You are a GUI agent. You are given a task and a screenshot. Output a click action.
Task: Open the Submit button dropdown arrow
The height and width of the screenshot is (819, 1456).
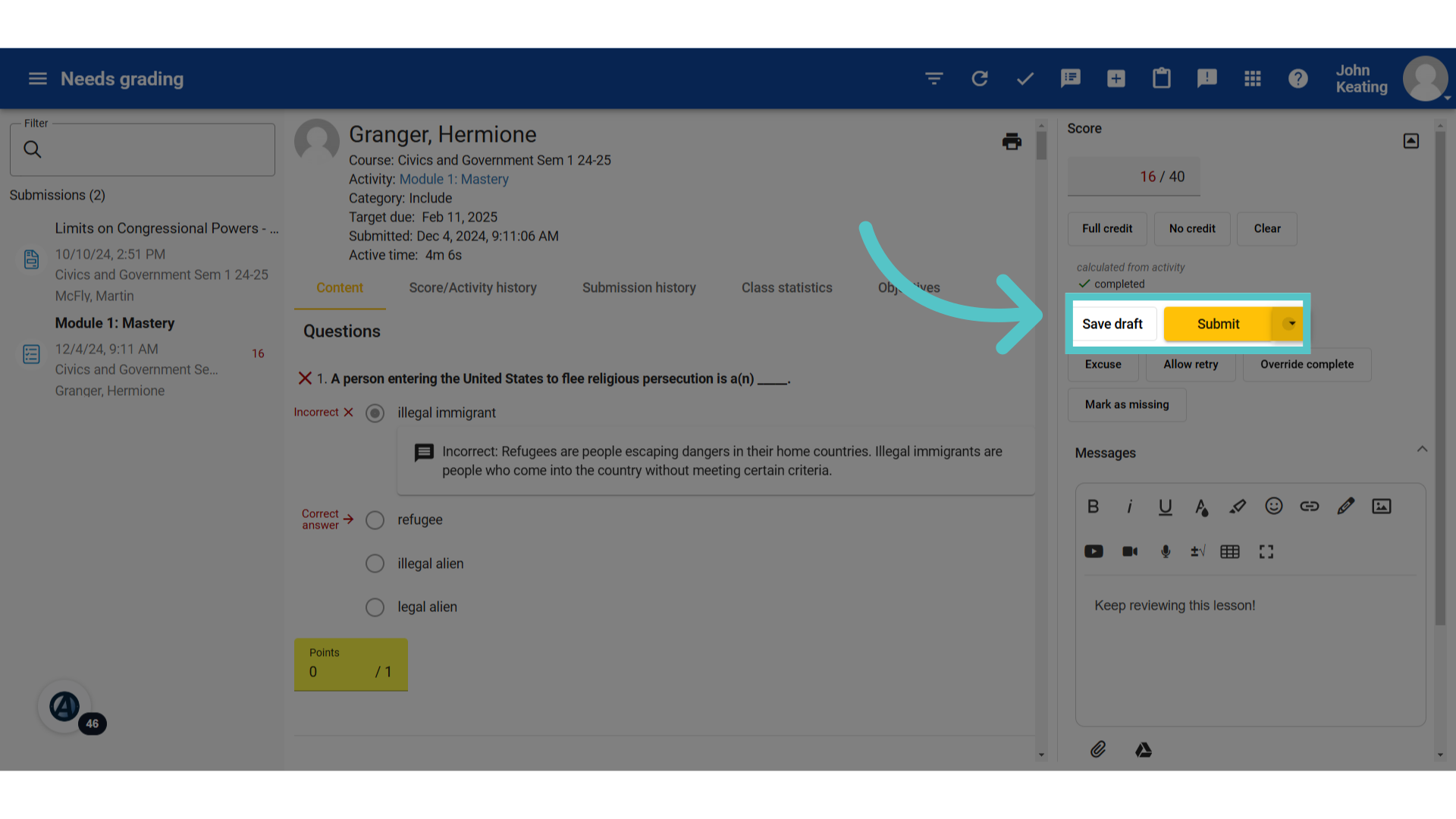(x=1291, y=324)
